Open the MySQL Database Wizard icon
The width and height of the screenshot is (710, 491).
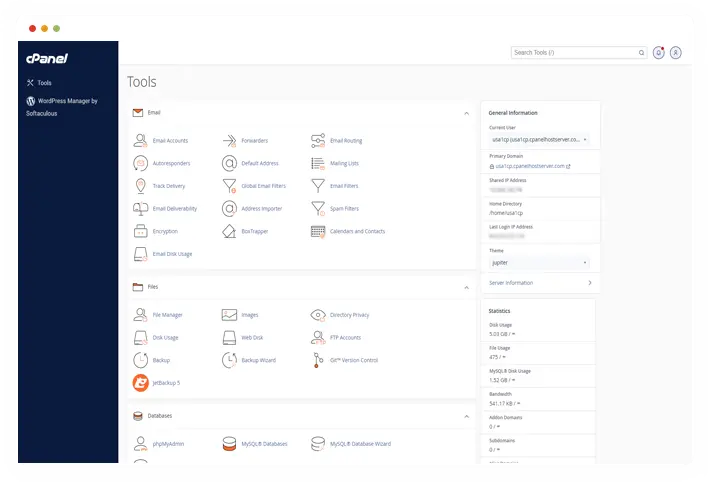coord(318,444)
